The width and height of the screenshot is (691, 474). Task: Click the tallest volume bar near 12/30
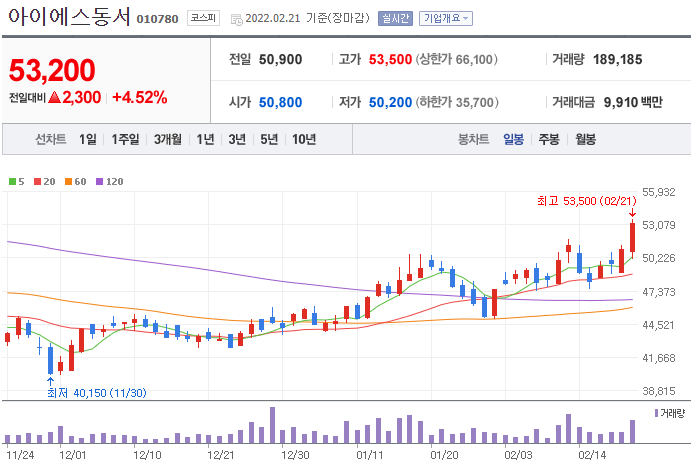tap(272, 425)
